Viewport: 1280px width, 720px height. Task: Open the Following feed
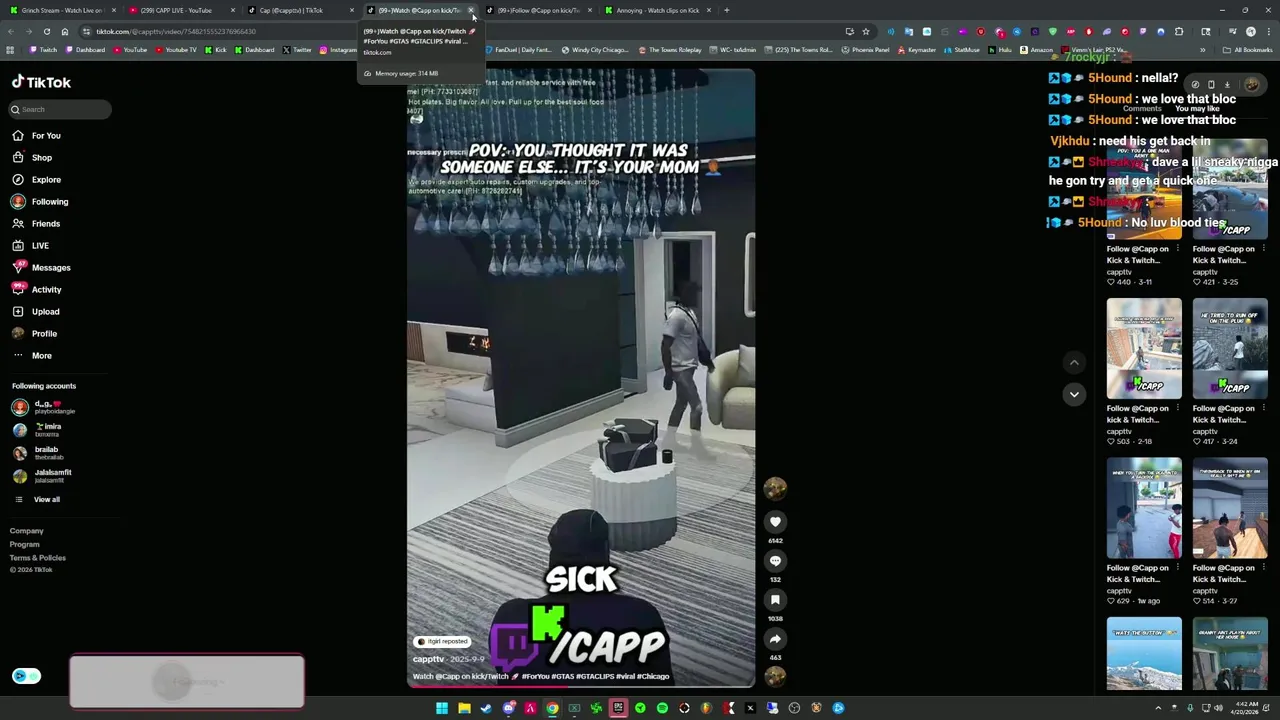coord(40,202)
